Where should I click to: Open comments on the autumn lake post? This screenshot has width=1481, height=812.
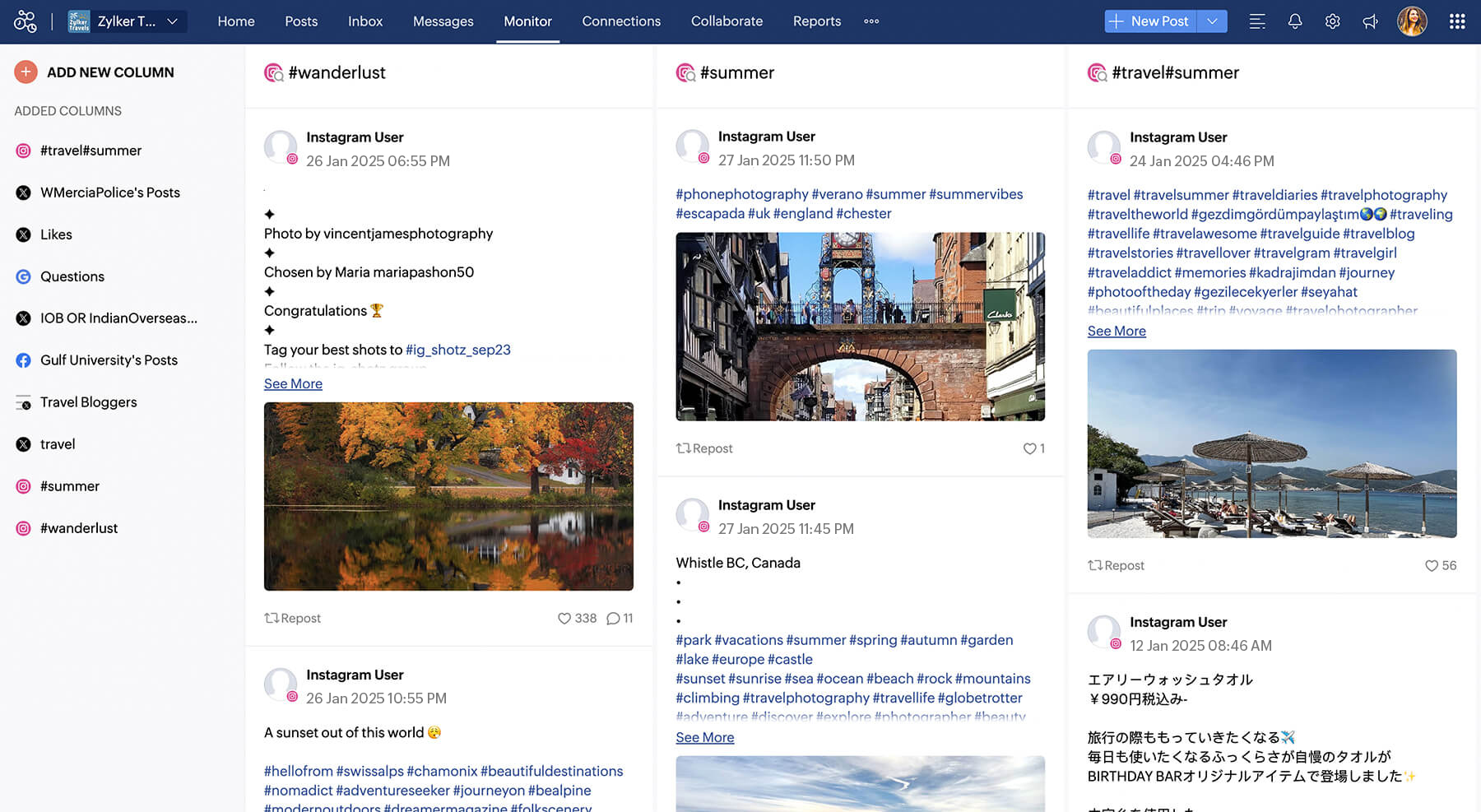click(613, 619)
